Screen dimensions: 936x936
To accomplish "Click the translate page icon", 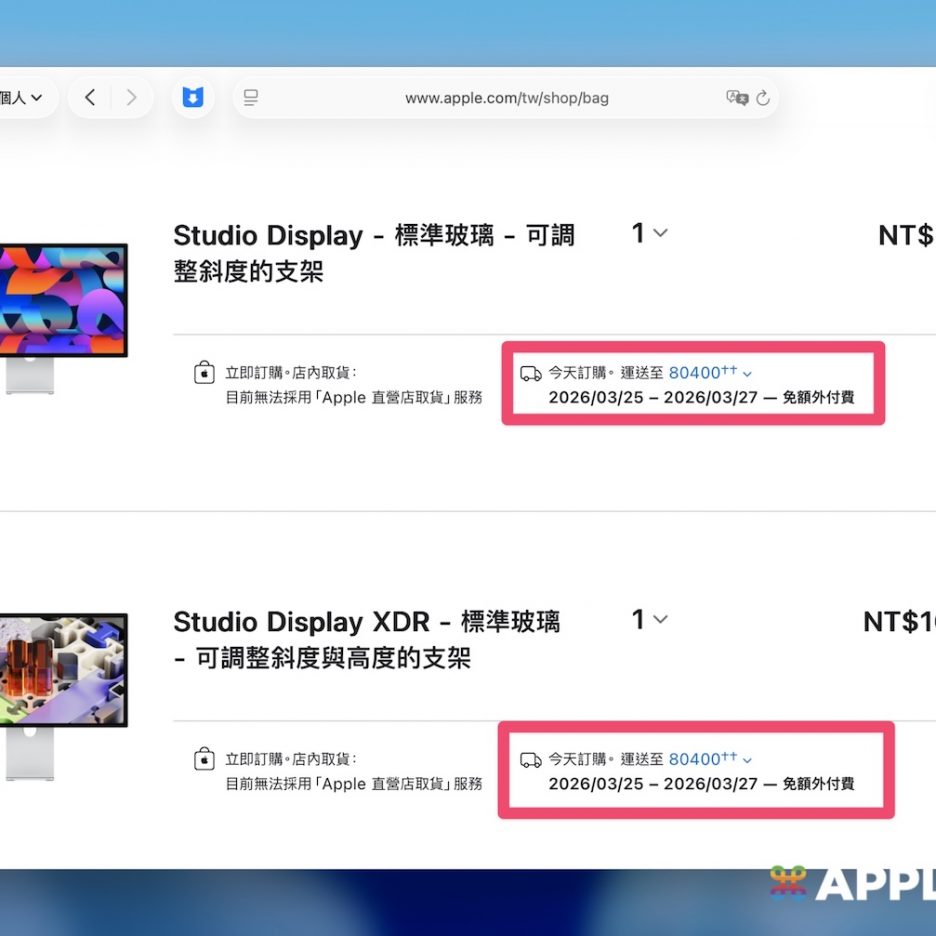I will [x=736, y=98].
